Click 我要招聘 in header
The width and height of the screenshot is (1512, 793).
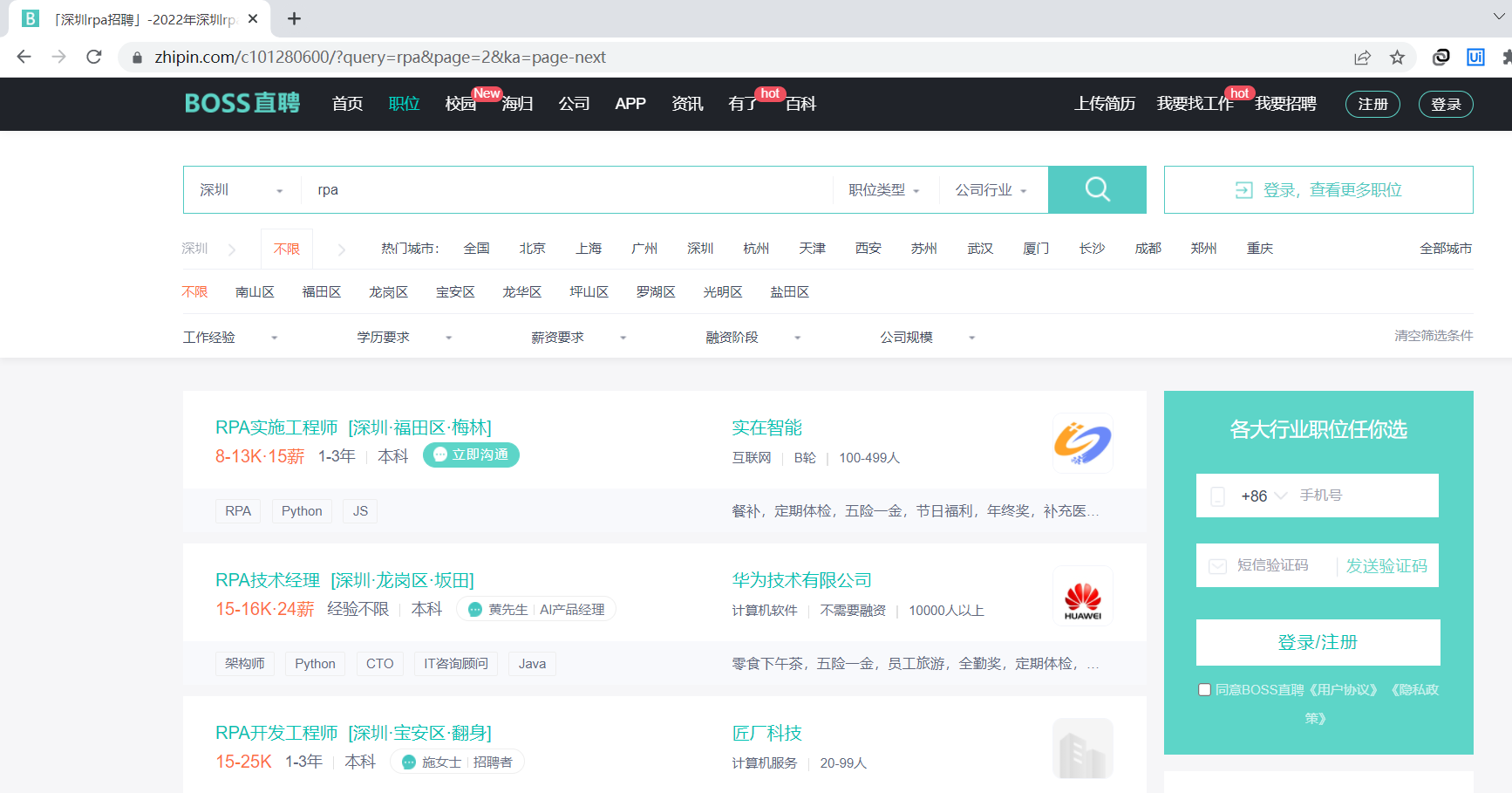[1285, 104]
